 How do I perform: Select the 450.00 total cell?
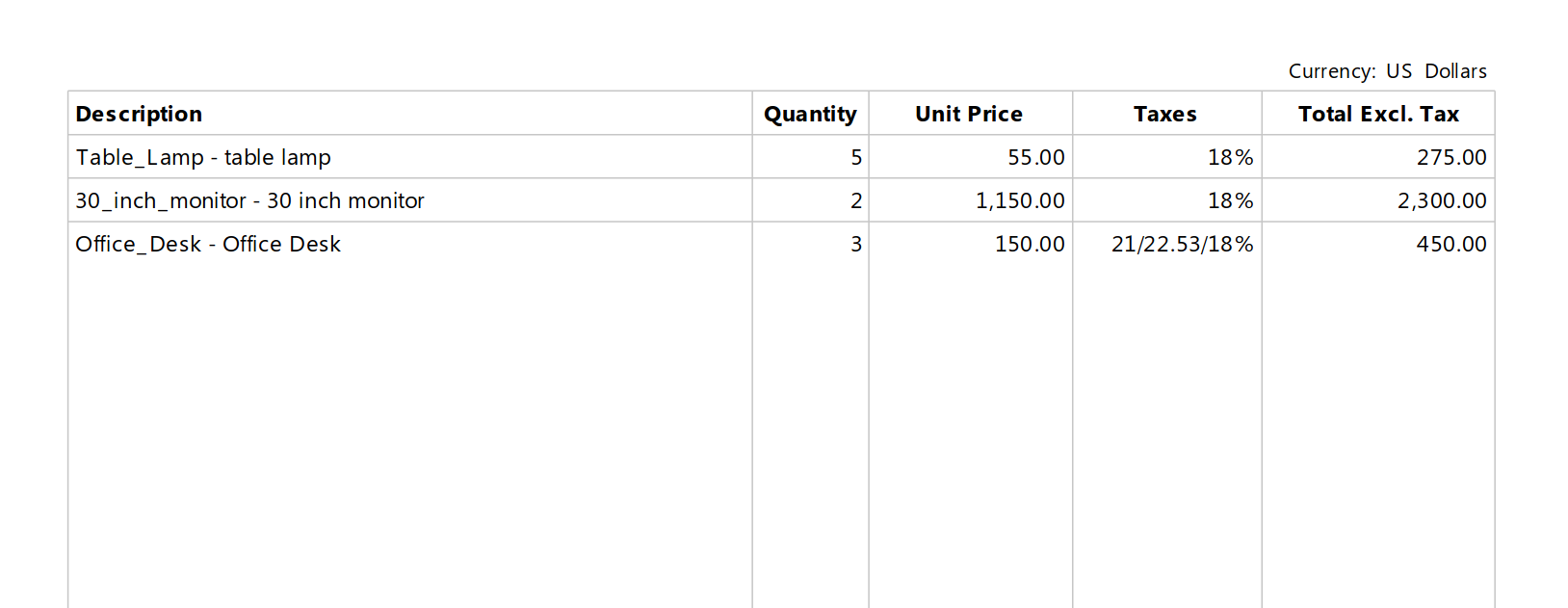point(1451,244)
